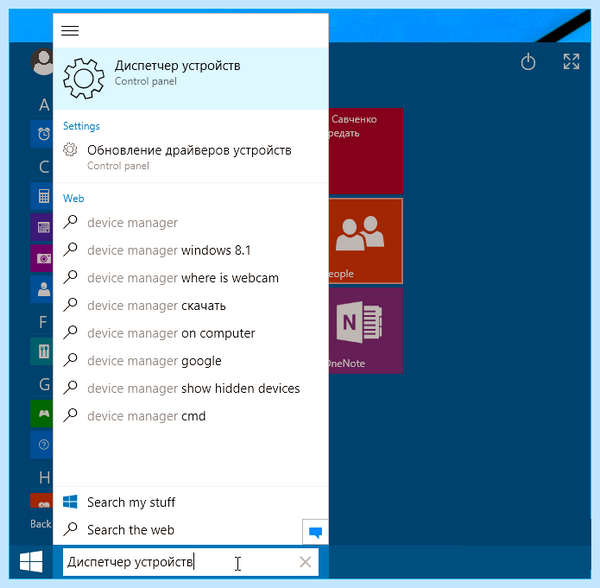The height and width of the screenshot is (588, 600).
Task: Open the OneNote tile
Action: tap(365, 331)
